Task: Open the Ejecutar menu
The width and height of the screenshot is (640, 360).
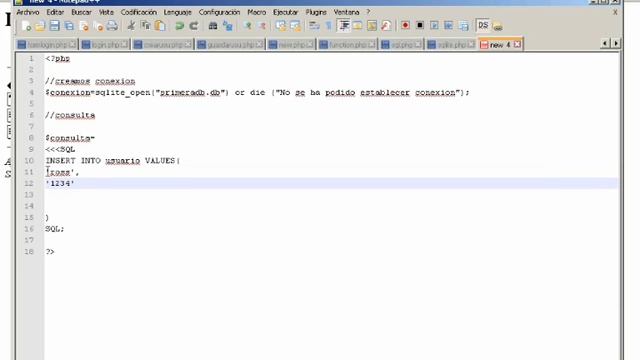Action: tap(286, 12)
